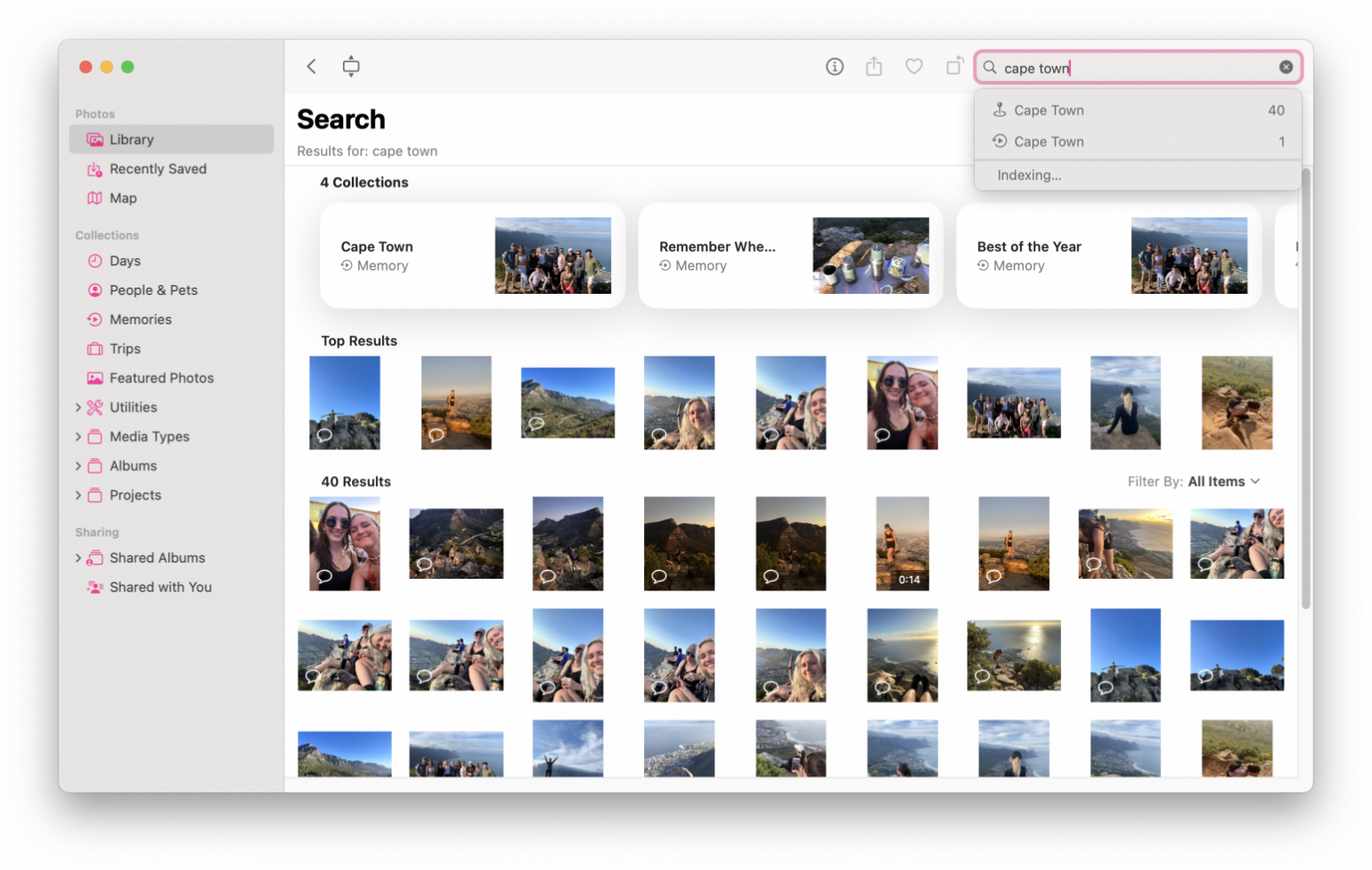Open the Cape Town Memory collection

pos(473,255)
